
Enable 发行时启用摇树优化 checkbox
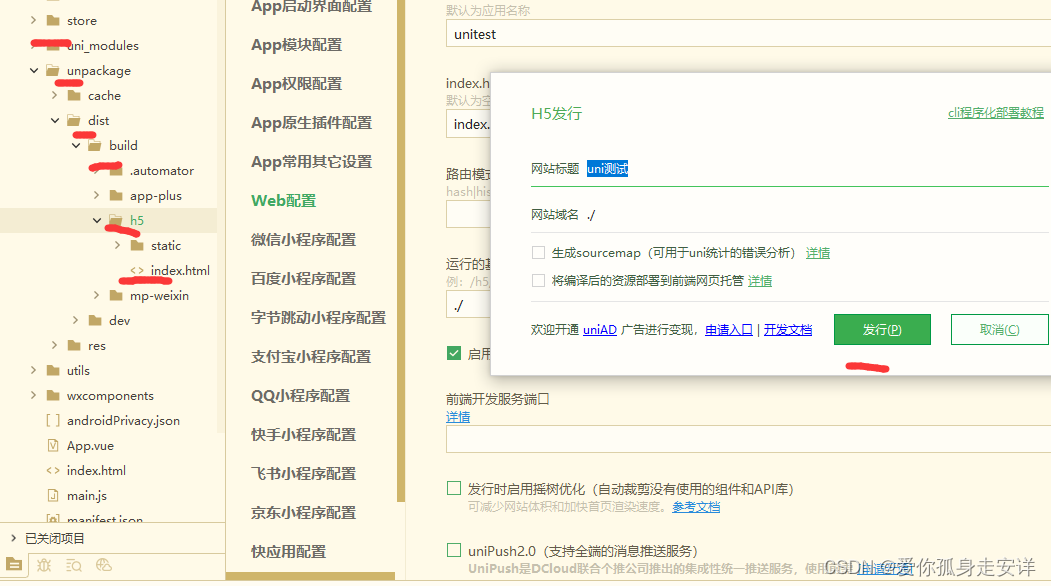pyautogui.click(x=453, y=487)
